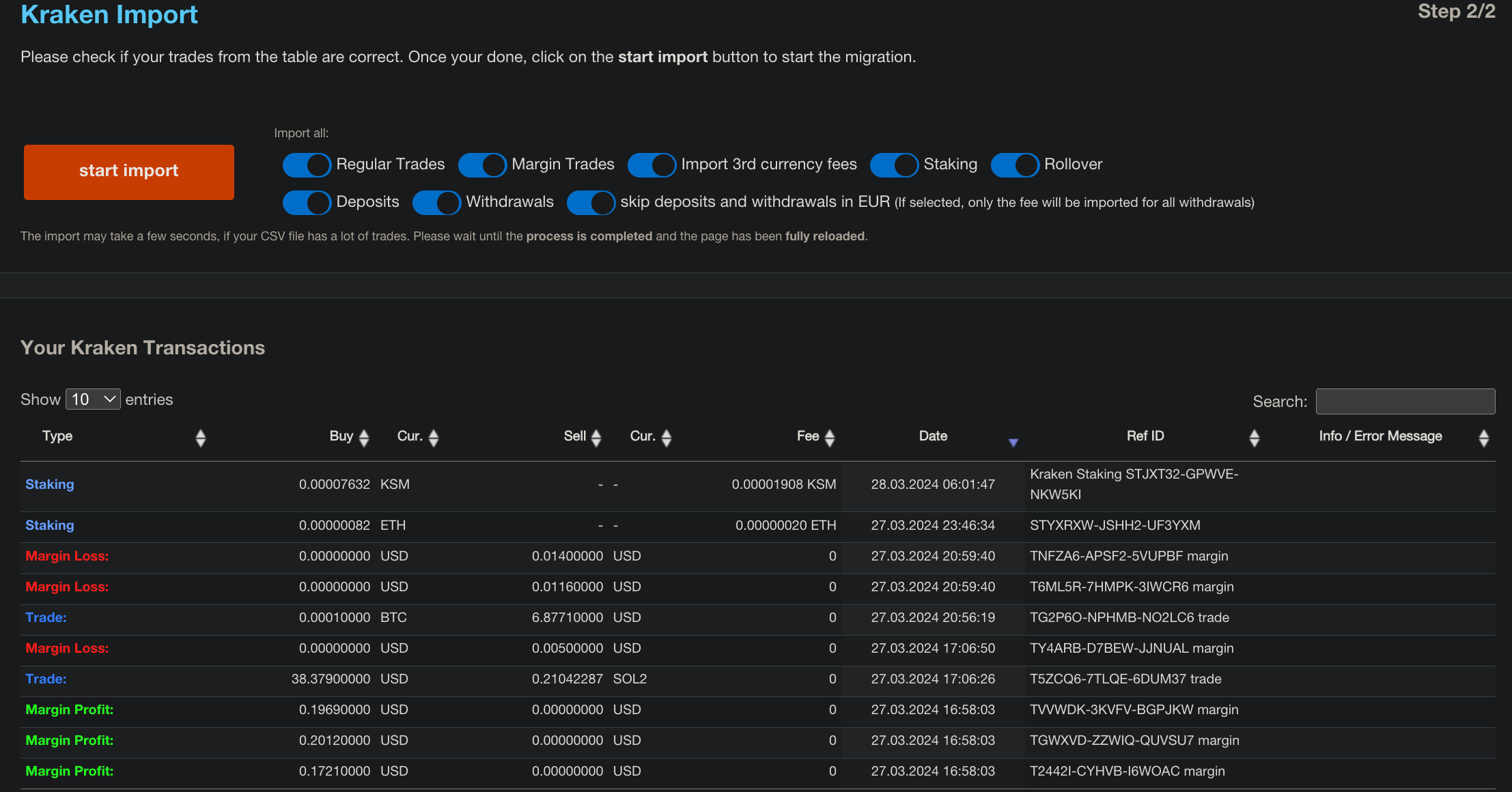Click the Trade row selling SOL2
Viewport: 1512px width, 792px height.
pos(757,680)
